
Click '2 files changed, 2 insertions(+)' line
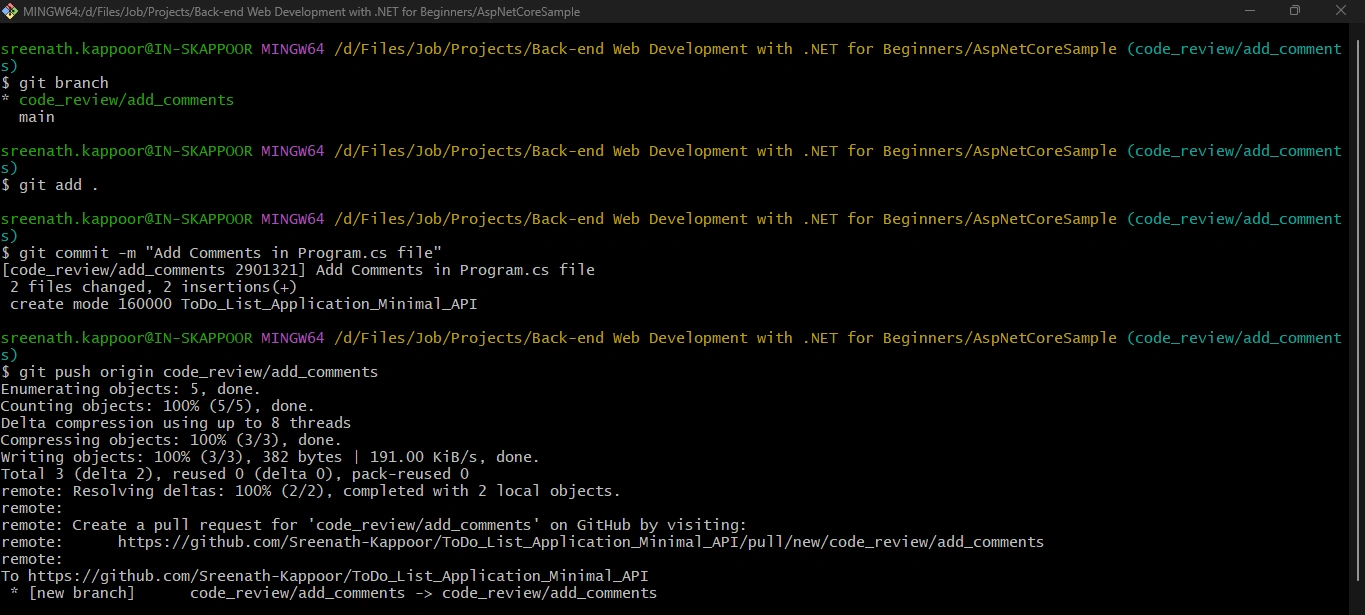153,287
